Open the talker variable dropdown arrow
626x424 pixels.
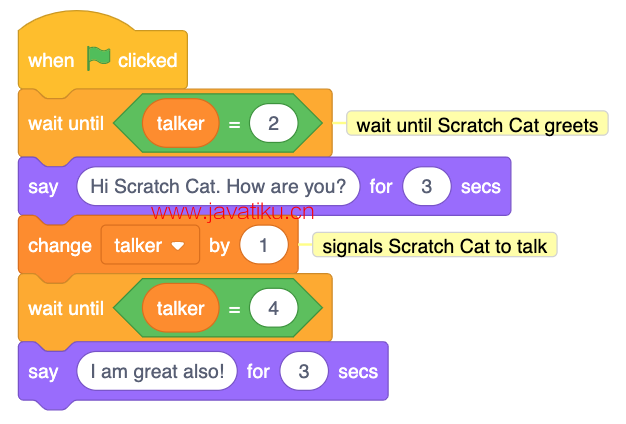[178, 246]
